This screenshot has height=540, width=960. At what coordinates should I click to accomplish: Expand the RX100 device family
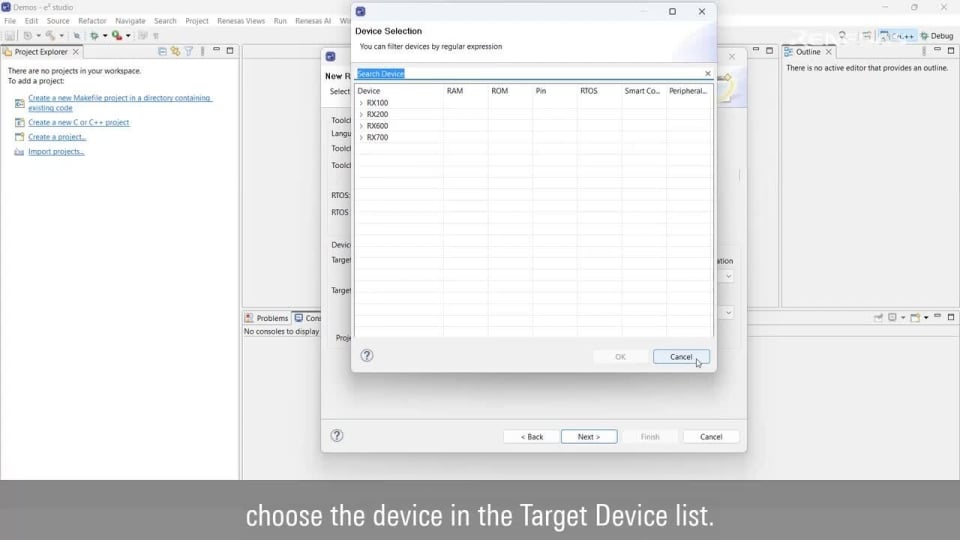(x=361, y=103)
